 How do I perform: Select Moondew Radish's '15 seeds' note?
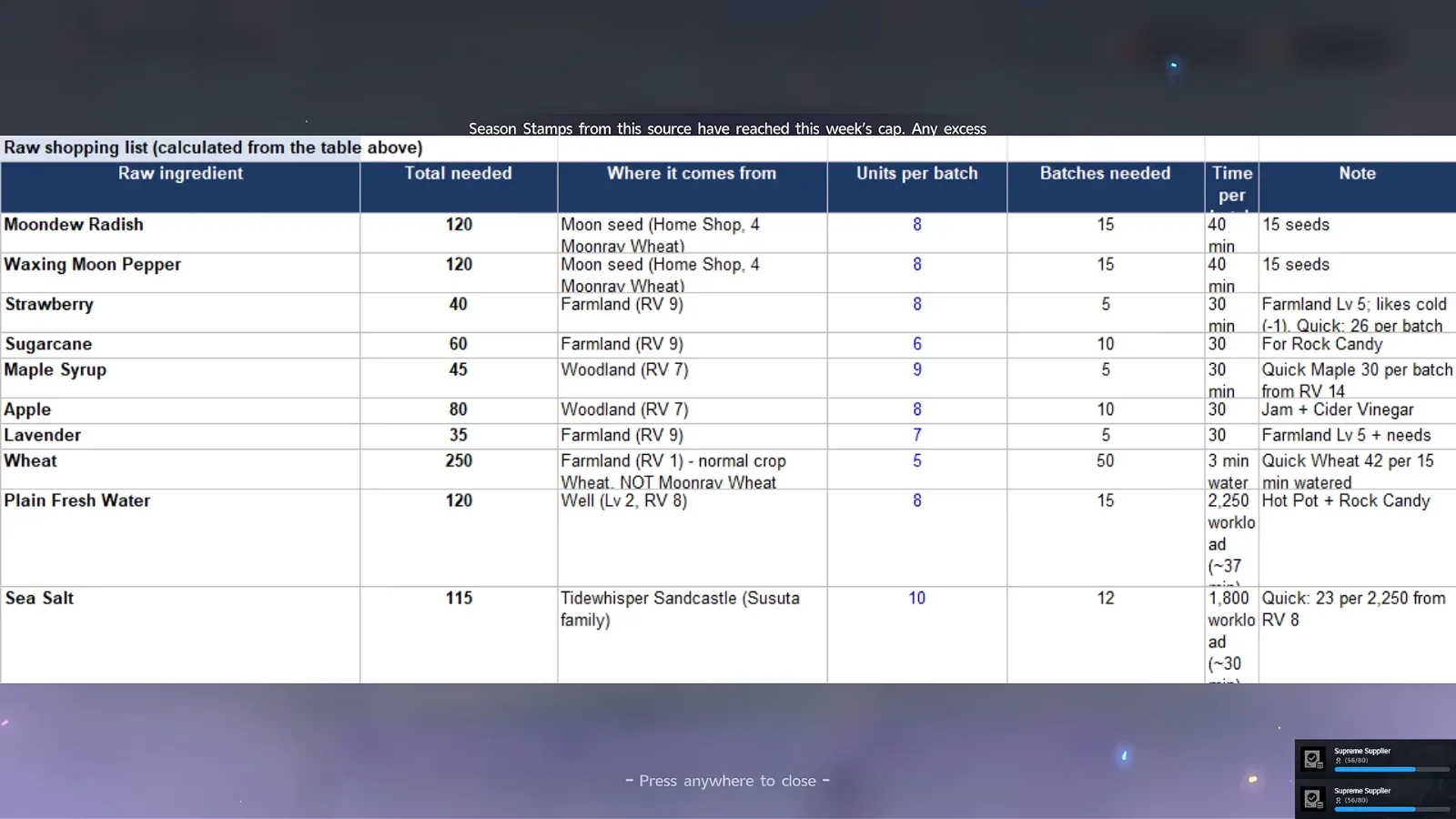tap(1357, 233)
